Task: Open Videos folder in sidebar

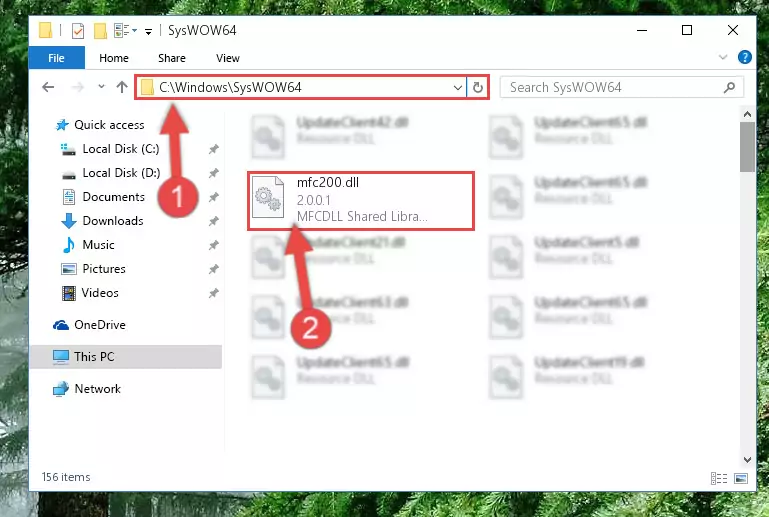Action: [x=100, y=293]
